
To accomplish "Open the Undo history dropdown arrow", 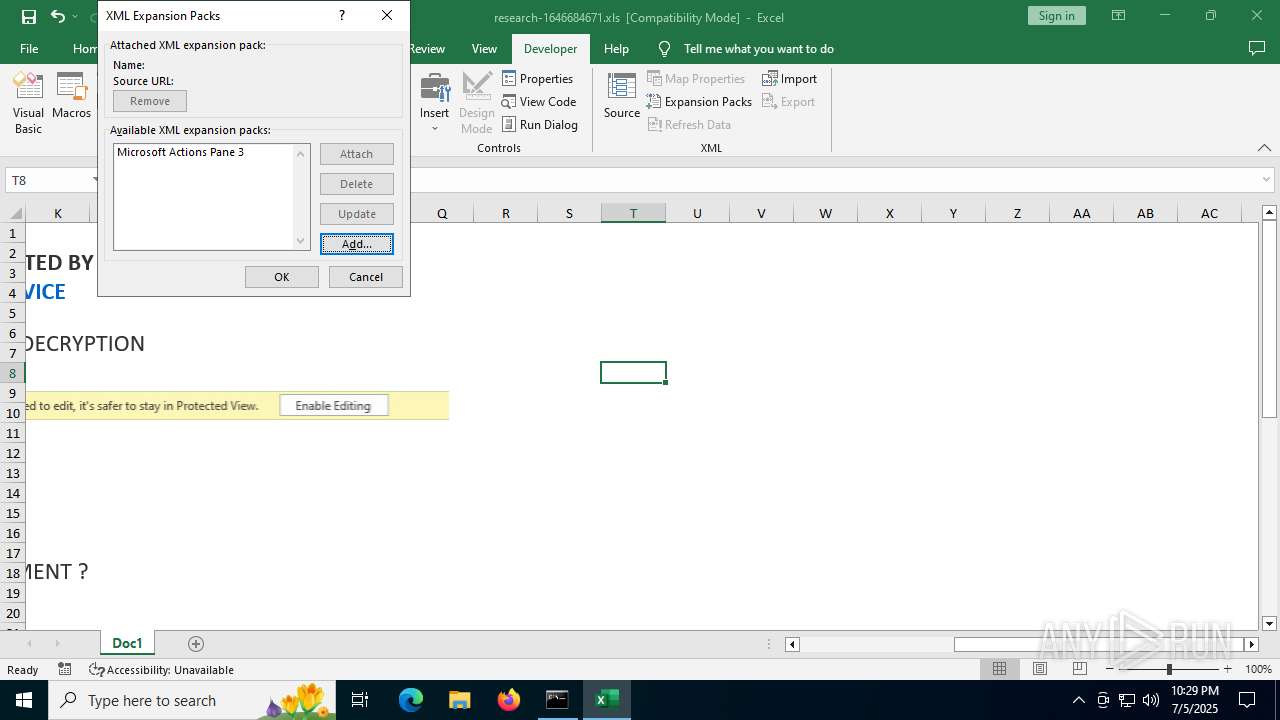I will [75, 17].
